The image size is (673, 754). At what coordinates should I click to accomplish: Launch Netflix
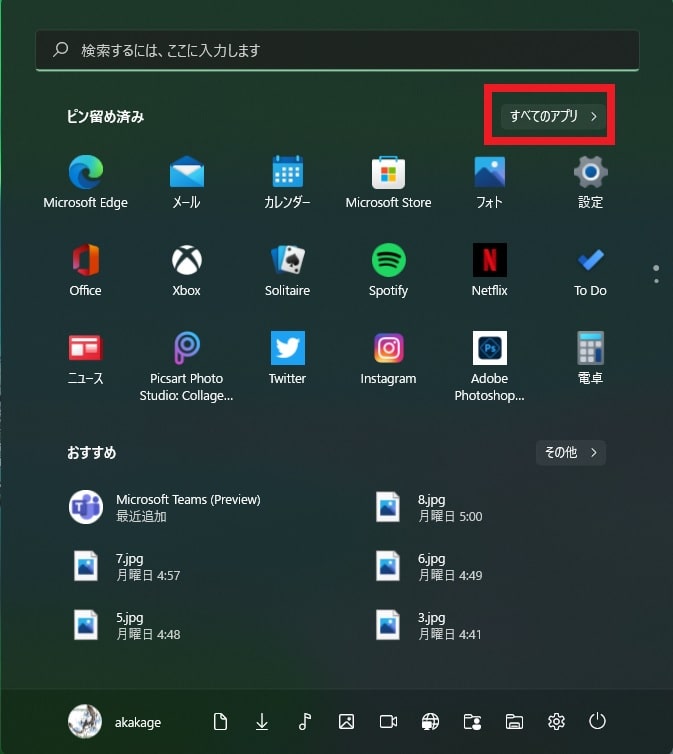(x=489, y=270)
